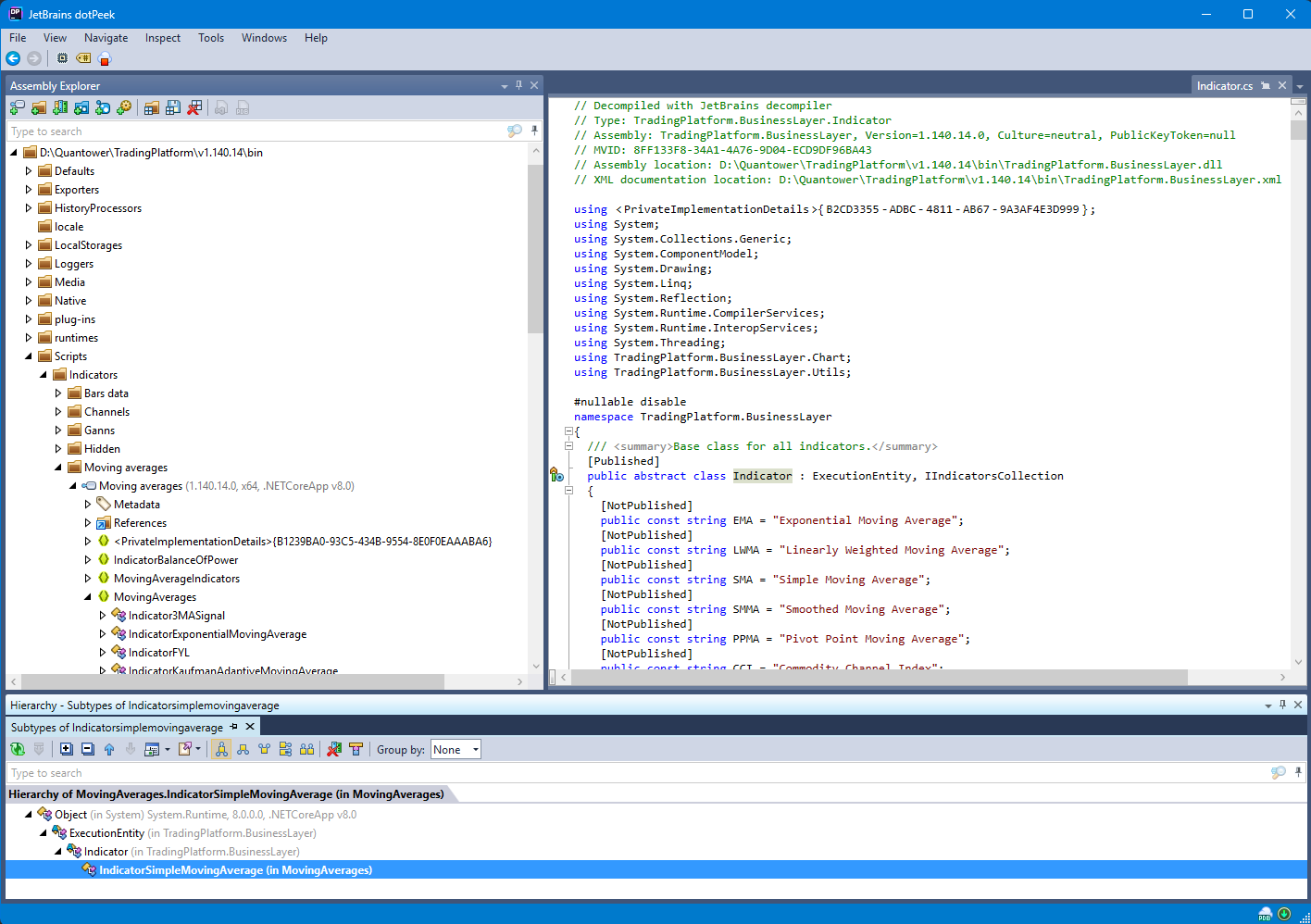The width and height of the screenshot is (1311, 924).
Task: Open show preview dropdown arrow
Action: point(167,749)
